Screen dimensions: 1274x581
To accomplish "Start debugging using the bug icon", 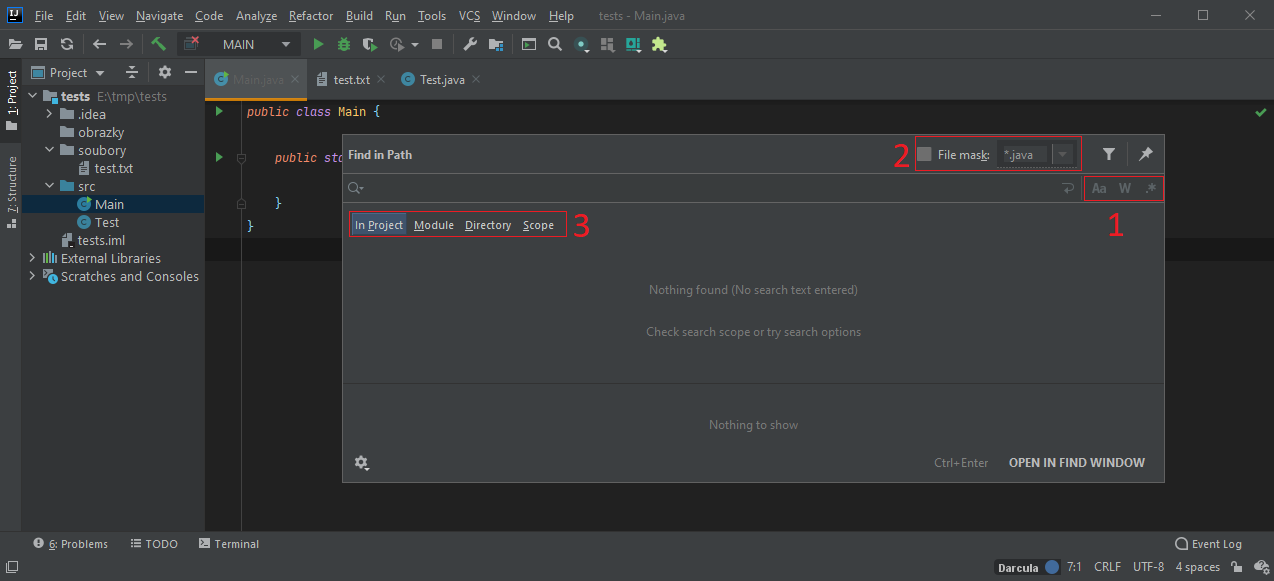I will tap(342, 44).
